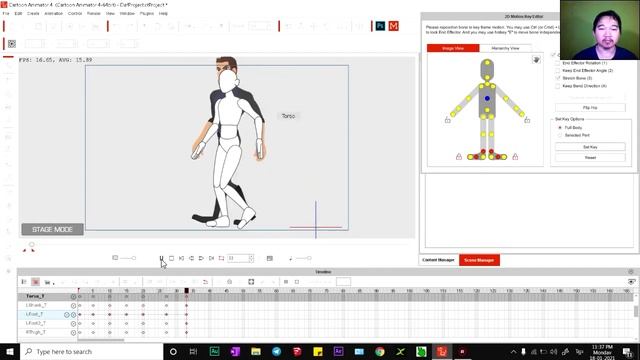Switch to the Hierarchy View tab
This screenshot has width=640, height=360.
coord(505,48)
